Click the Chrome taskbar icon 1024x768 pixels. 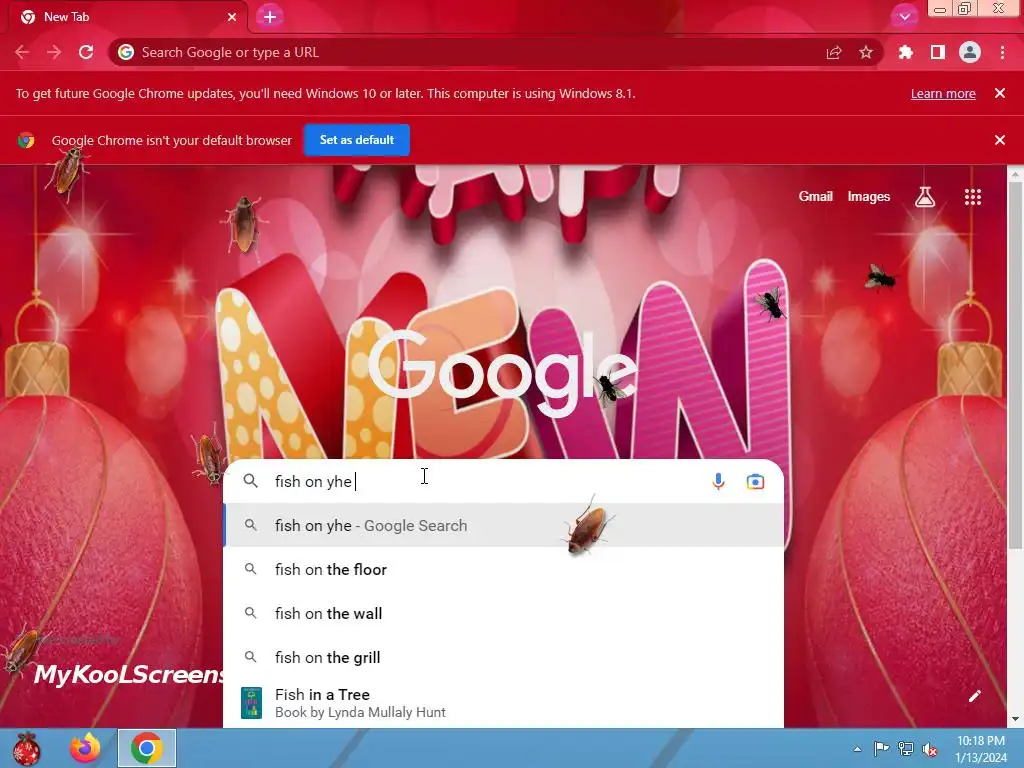click(x=147, y=748)
